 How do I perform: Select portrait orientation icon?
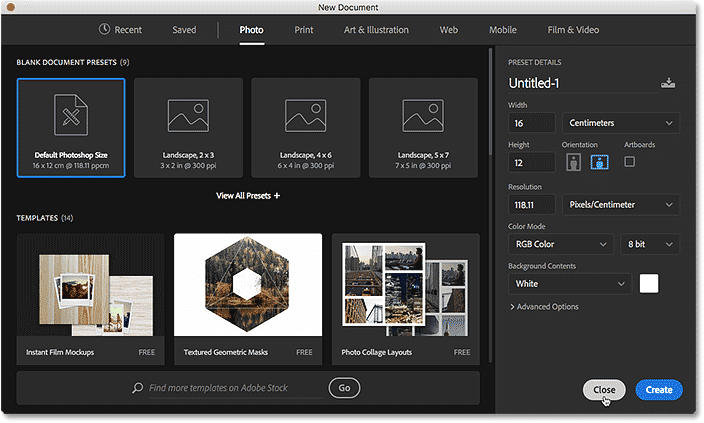573,162
